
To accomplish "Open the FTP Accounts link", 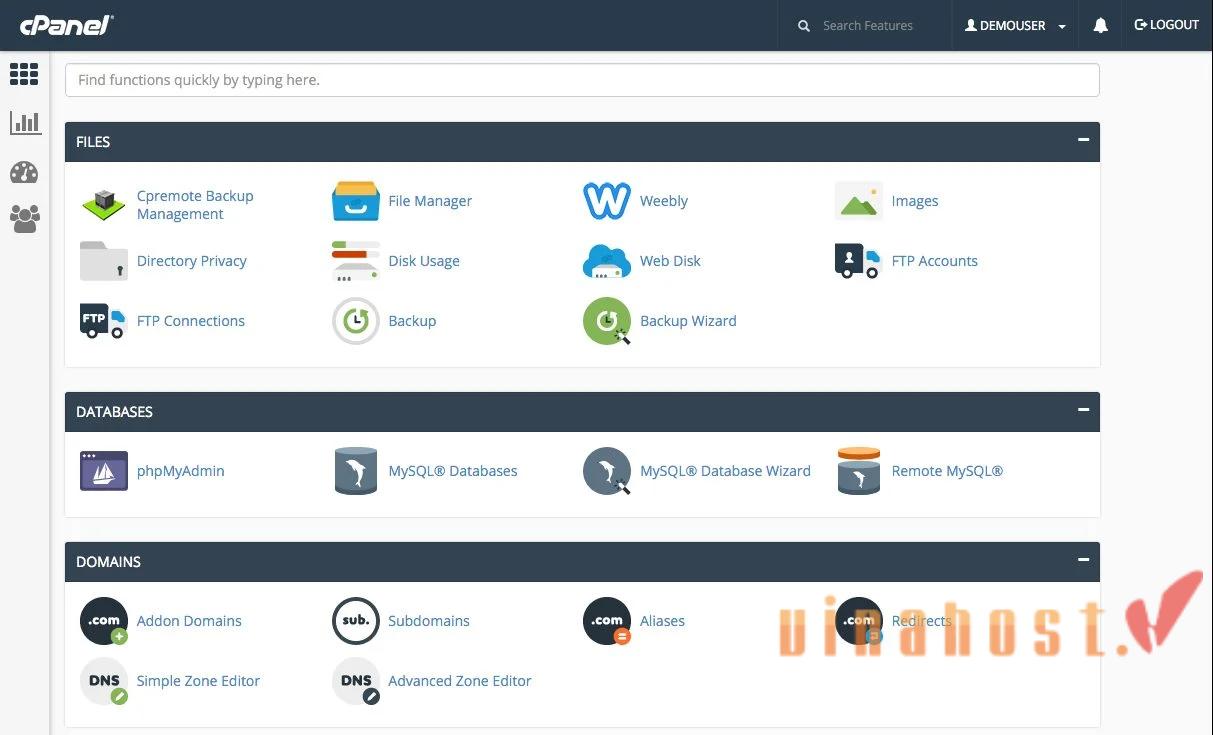I will [x=935, y=261].
